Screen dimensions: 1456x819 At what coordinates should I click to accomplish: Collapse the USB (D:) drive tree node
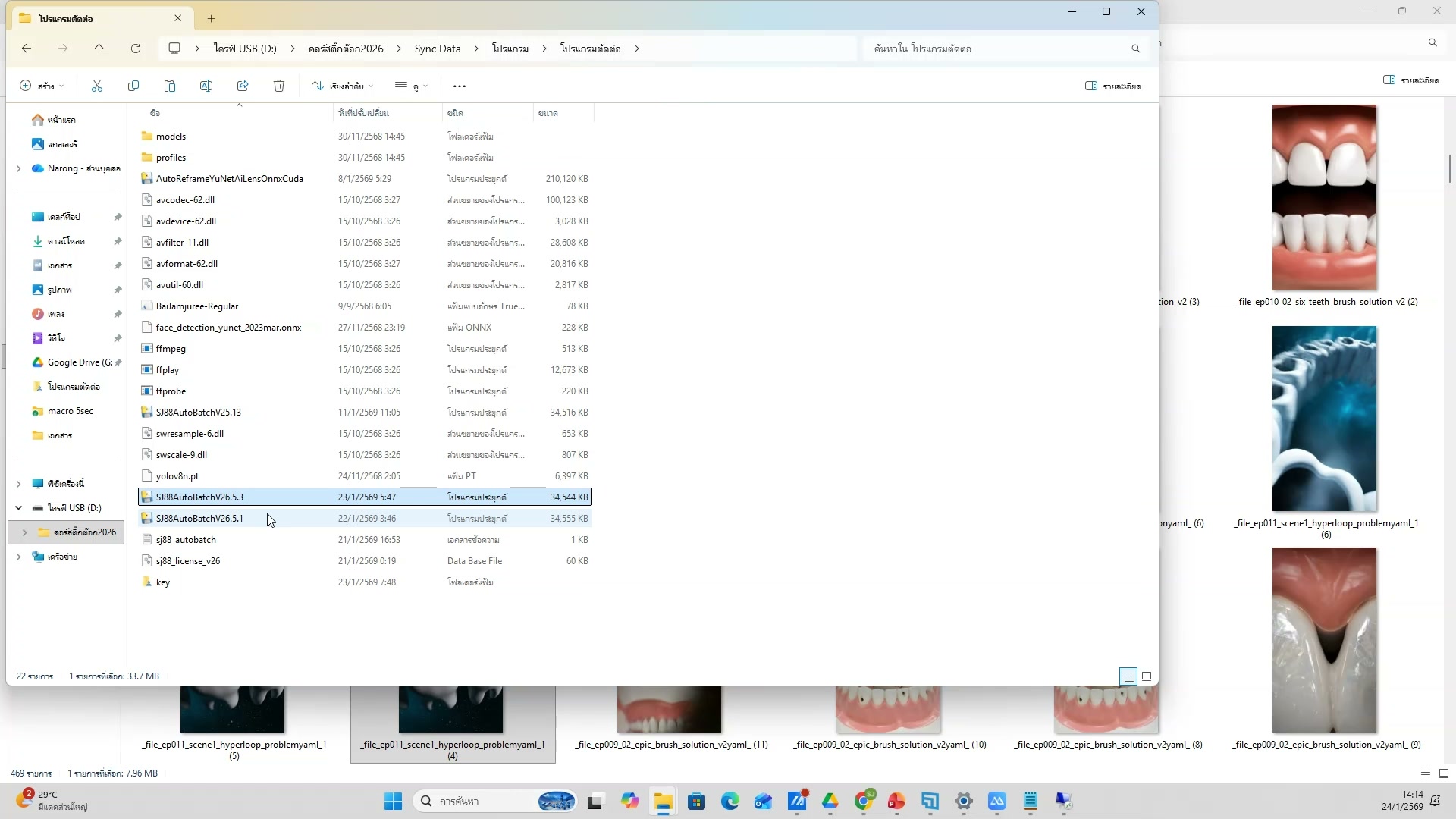coord(19,508)
